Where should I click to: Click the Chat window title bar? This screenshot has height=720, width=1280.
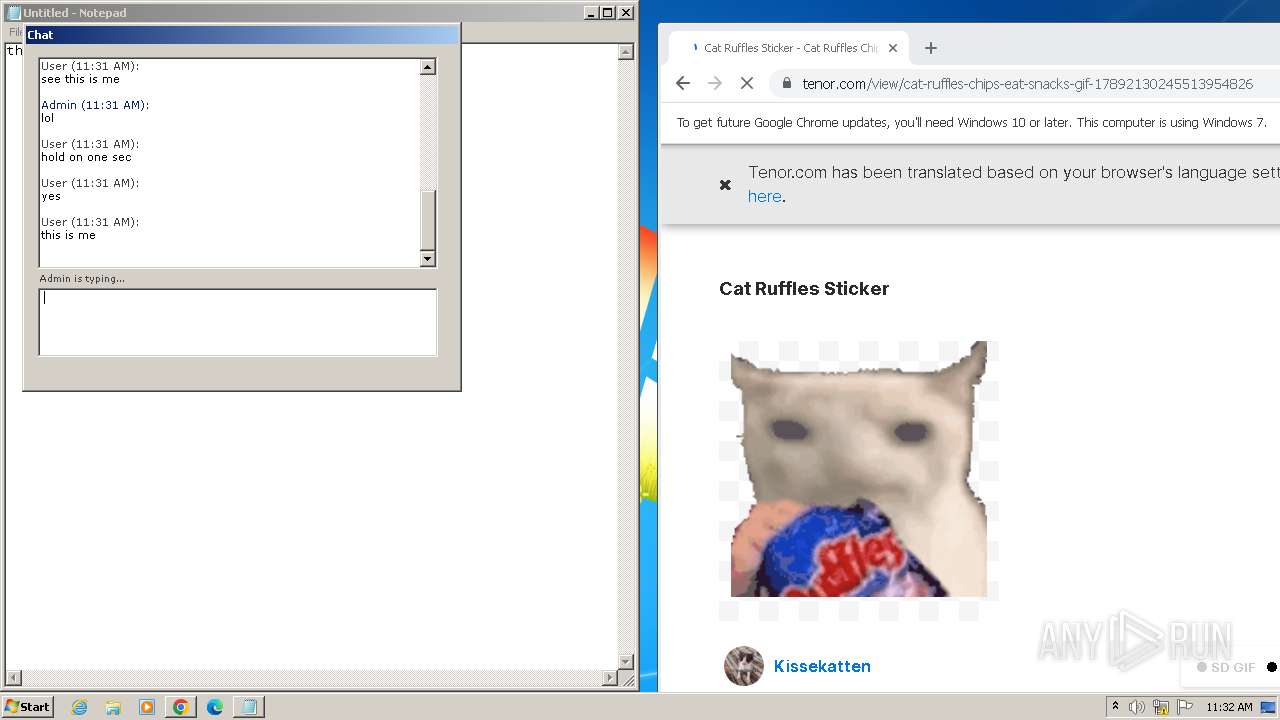242,34
